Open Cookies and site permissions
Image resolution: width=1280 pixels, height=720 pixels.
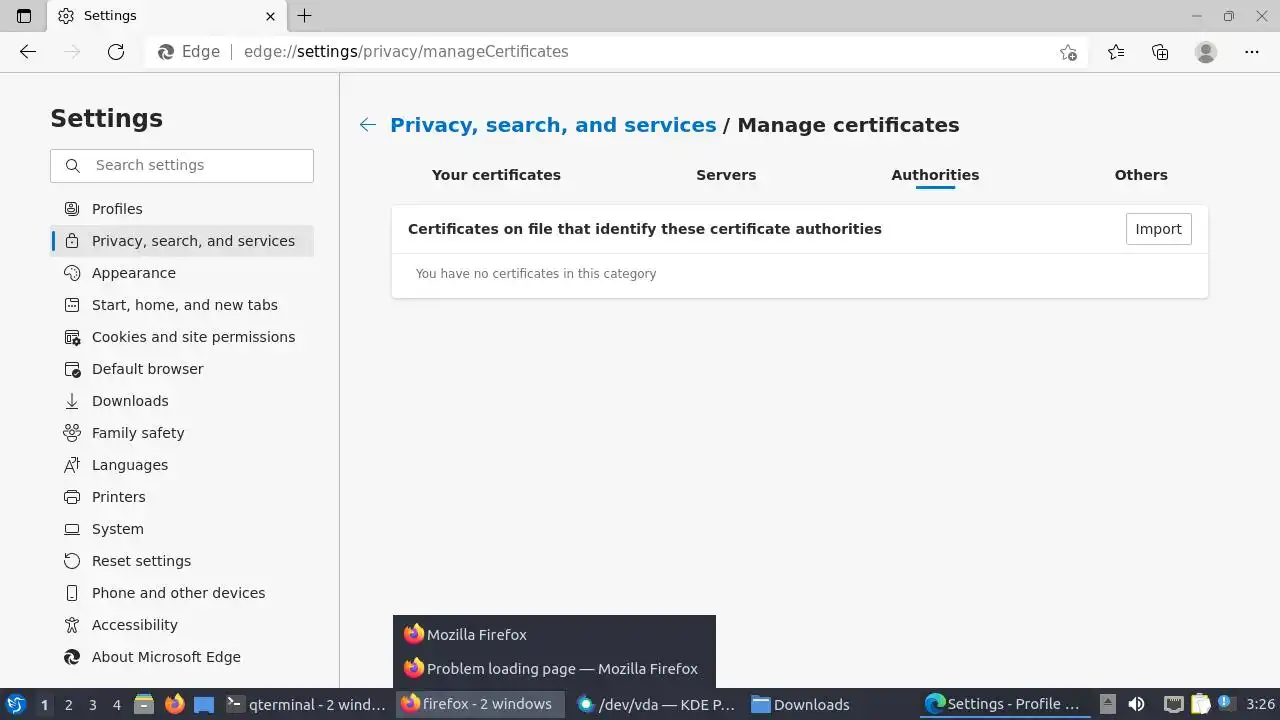(x=182, y=337)
